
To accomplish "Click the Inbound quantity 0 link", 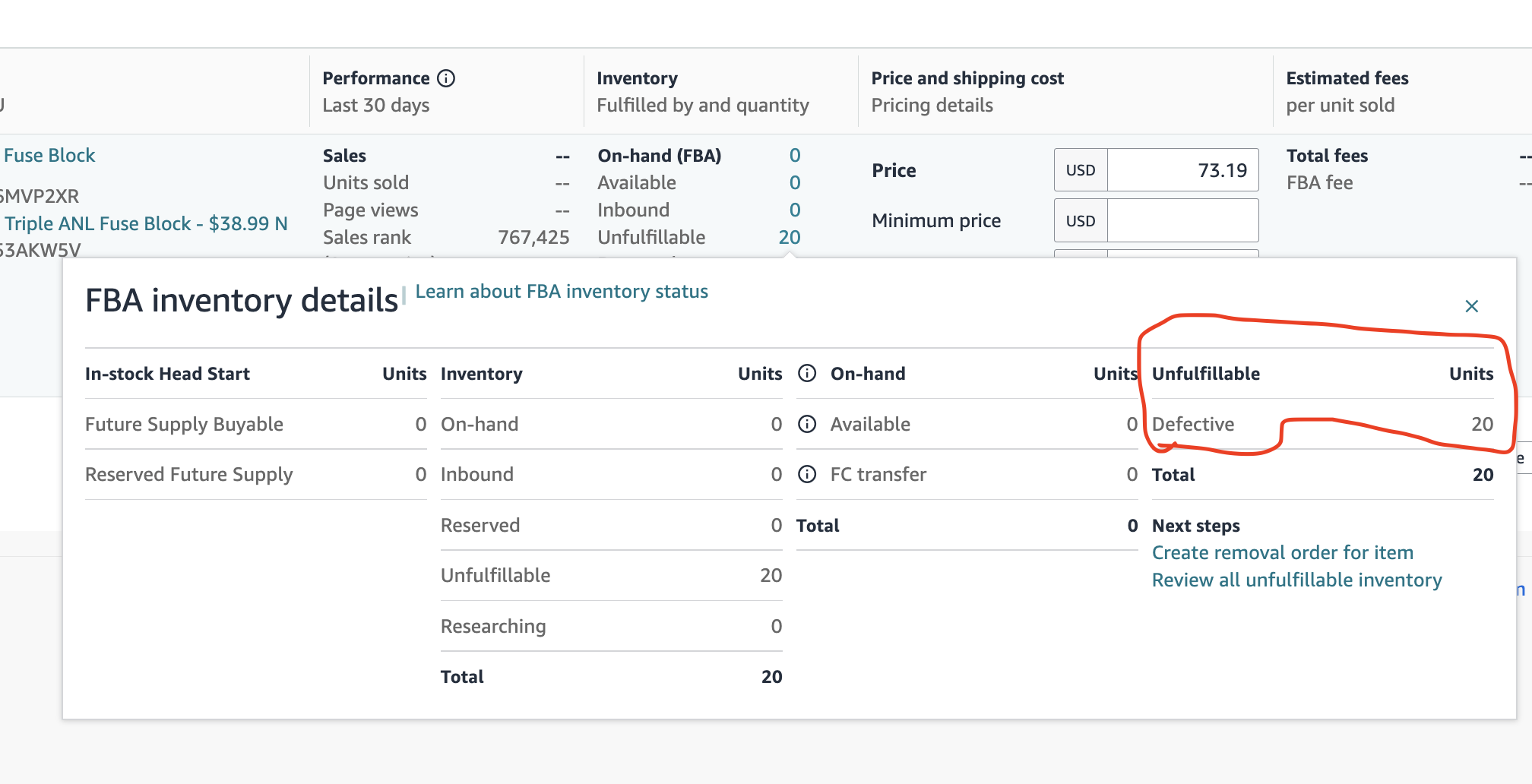I will click(x=795, y=210).
